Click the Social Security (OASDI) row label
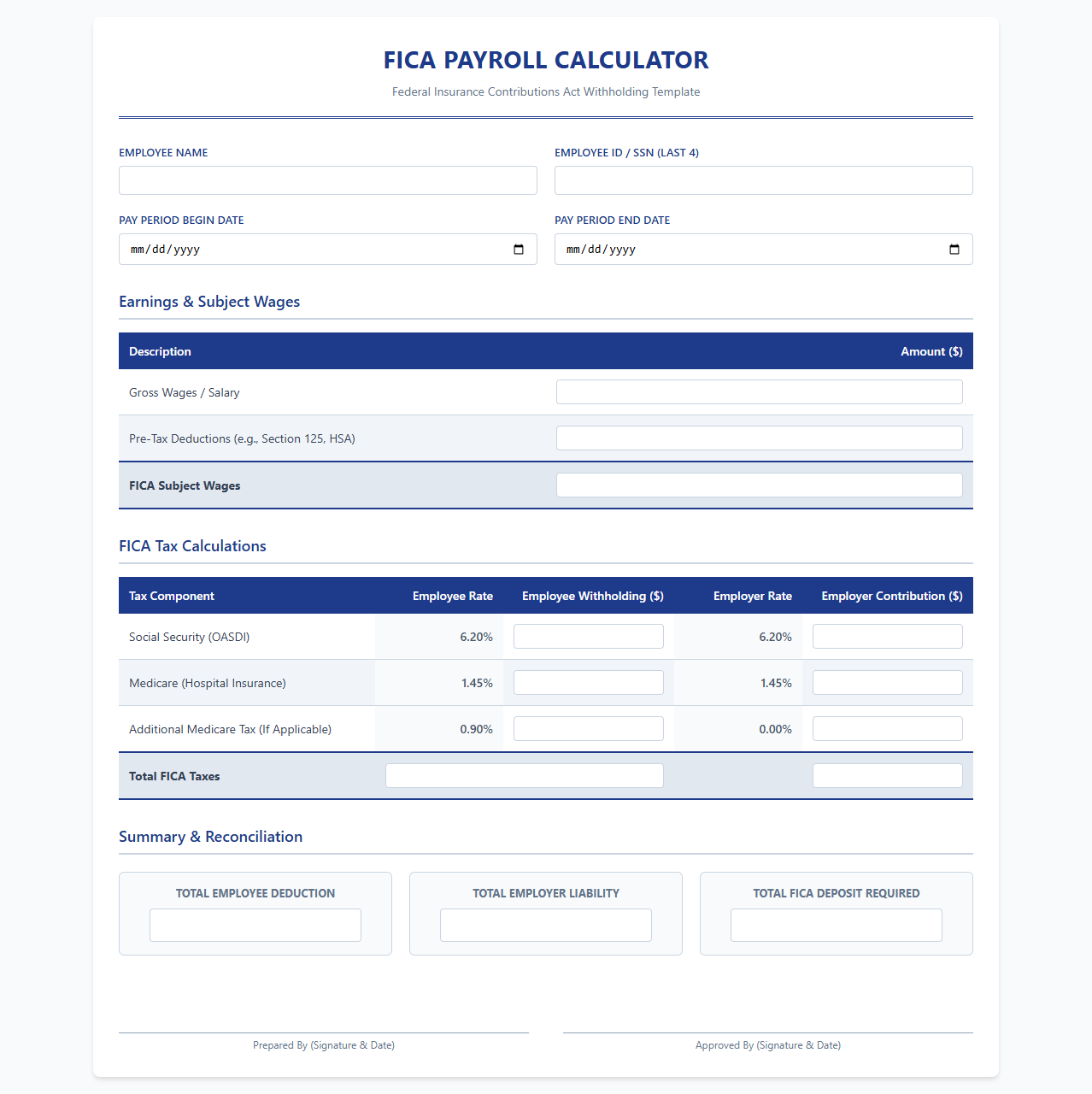The height and width of the screenshot is (1094, 1092). 190,637
